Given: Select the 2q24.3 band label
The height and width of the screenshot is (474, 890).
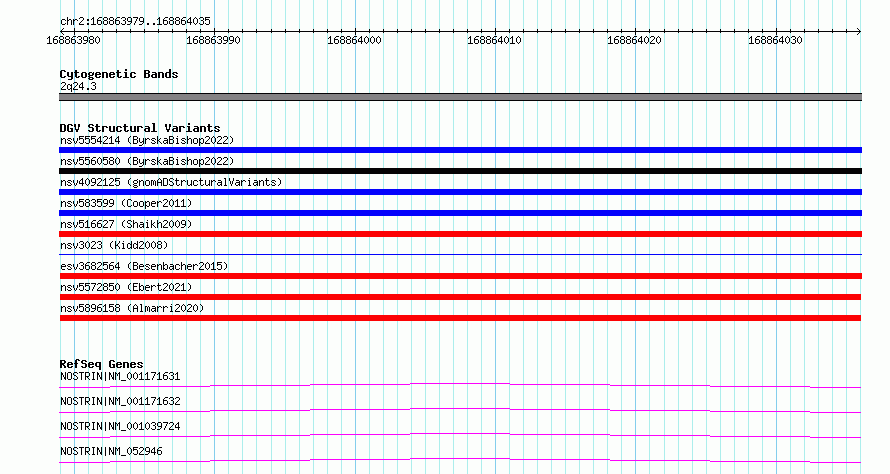Looking at the screenshot, I should tap(78, 86).
